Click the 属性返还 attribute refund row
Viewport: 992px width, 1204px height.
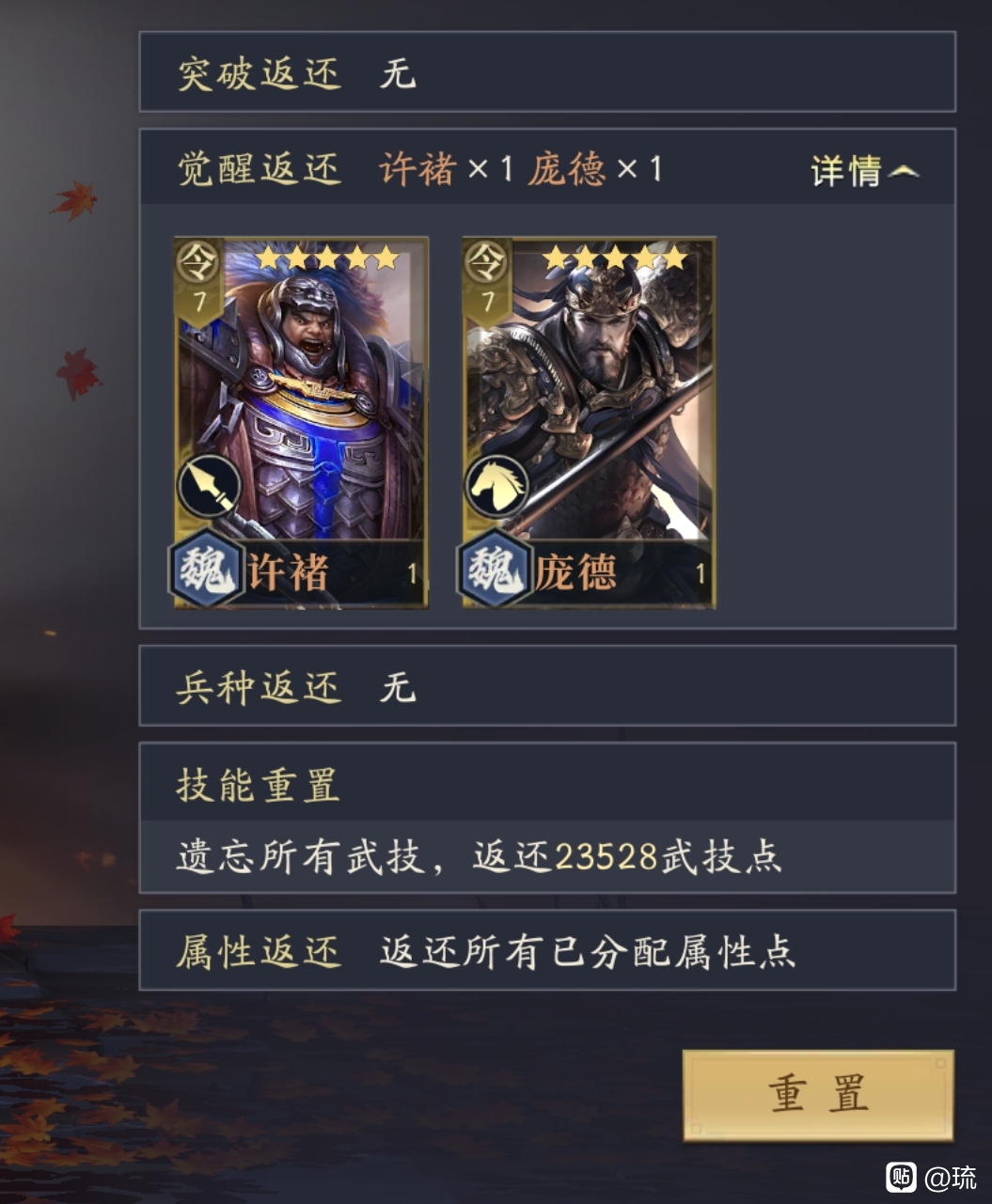(547, 950)
